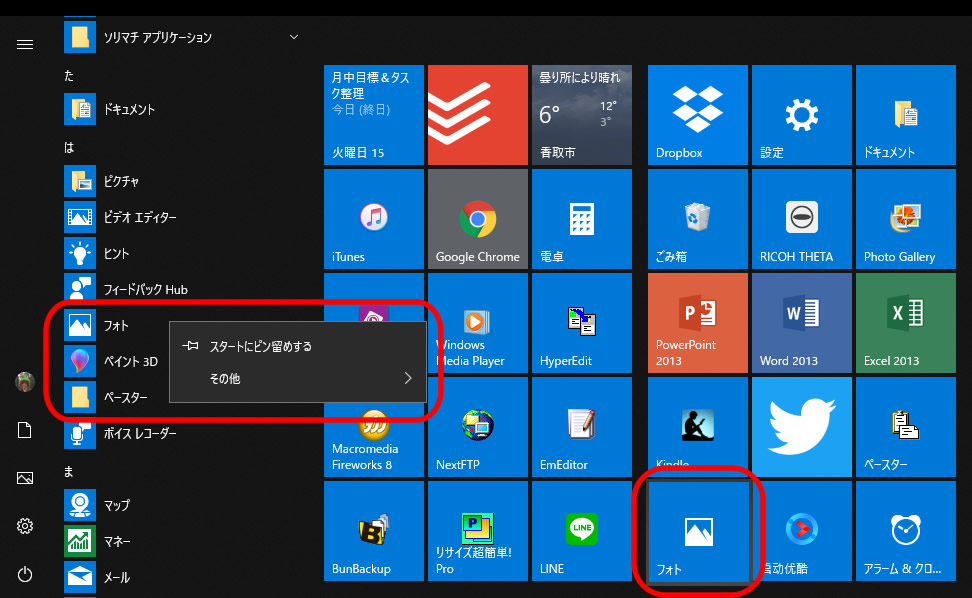Screen dimensions: 972x598
Task: Launch the LINE app tile
Action: 581,531
